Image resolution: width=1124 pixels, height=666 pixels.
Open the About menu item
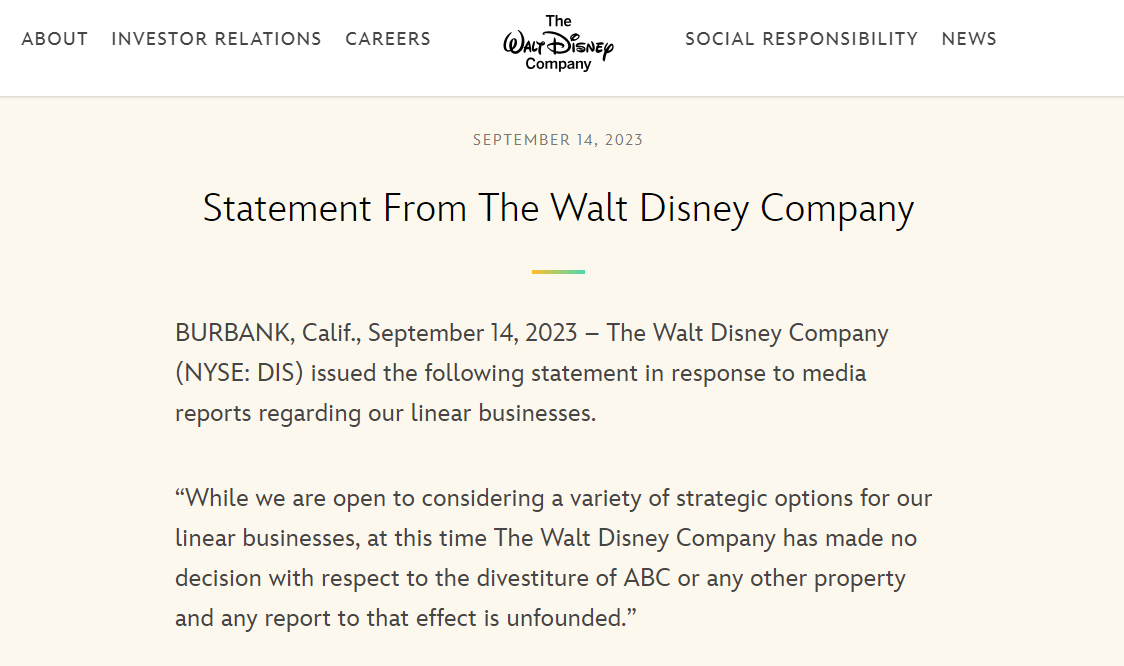pyautogui.click(x=55, y=39)
